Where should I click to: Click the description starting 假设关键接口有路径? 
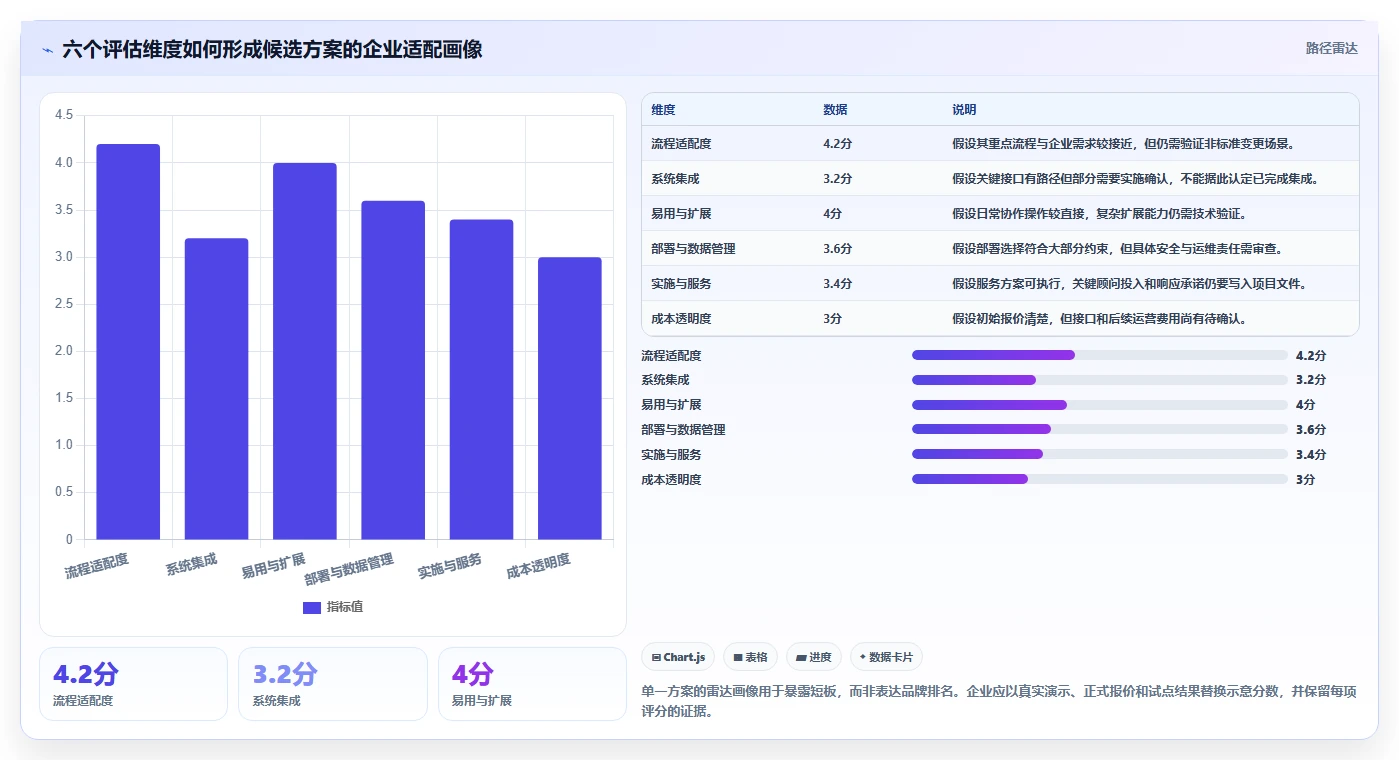pyautogui.click(x=1136, y=179)
